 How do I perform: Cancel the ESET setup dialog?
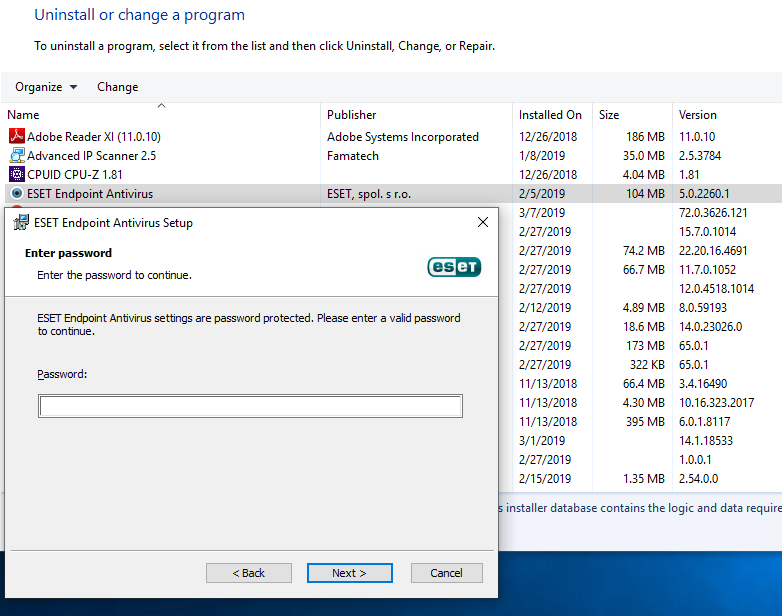click(446, 573)
